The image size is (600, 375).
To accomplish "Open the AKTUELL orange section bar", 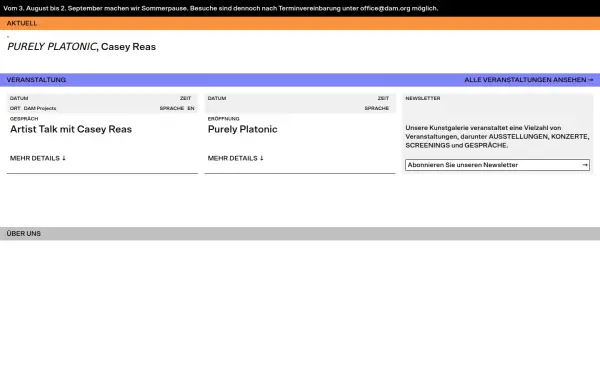I will tap(300, 23).
